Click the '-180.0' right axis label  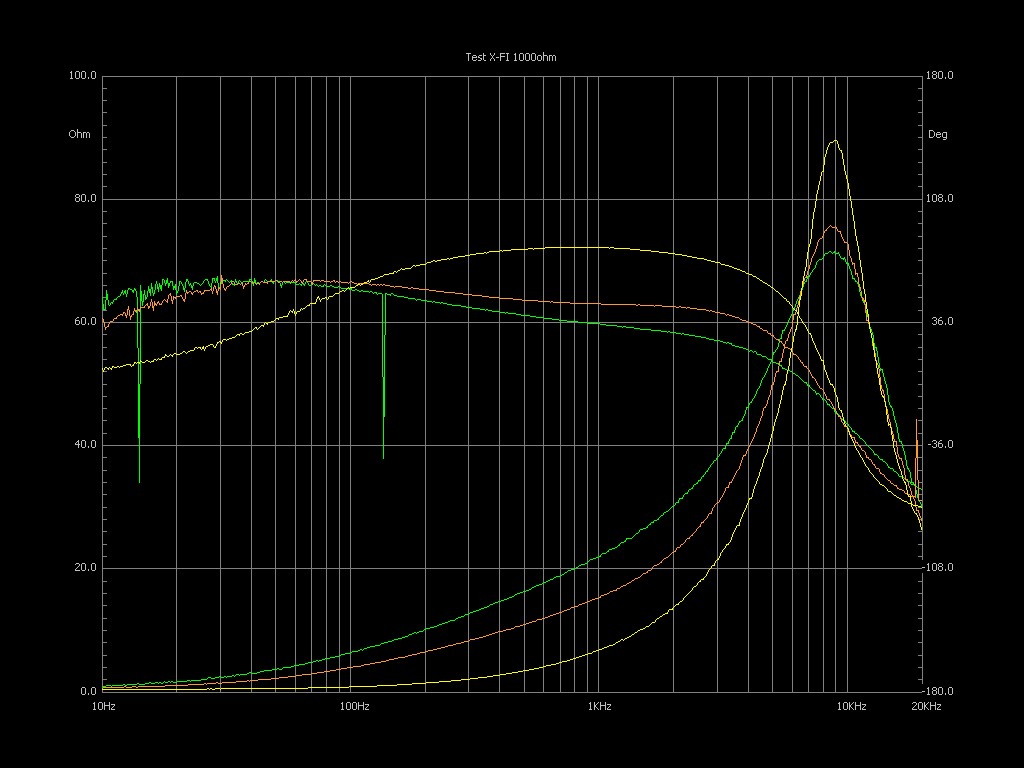938,691
